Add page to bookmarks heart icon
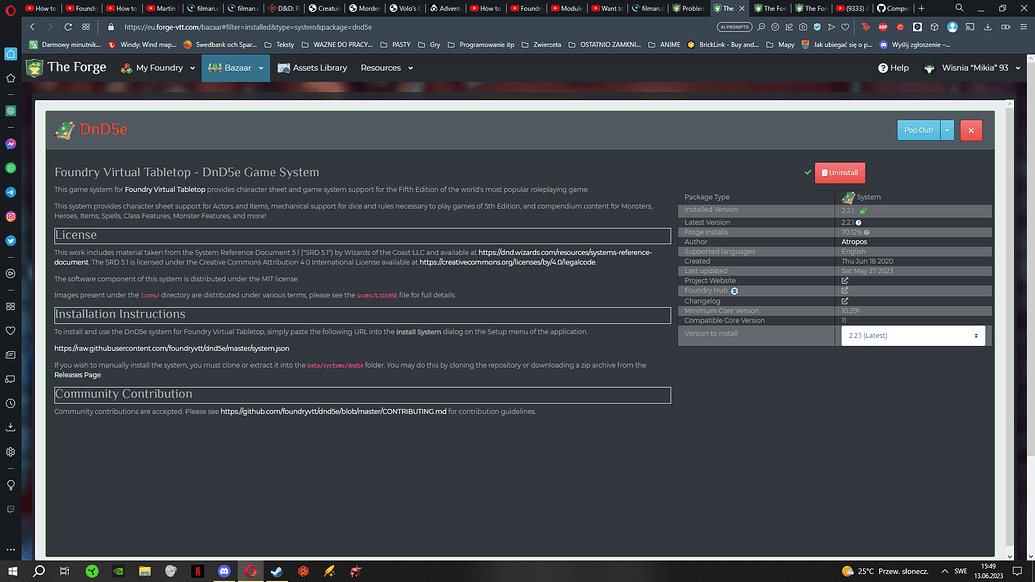This screenshot has height=582, width=1035. [x=845, y=27]
